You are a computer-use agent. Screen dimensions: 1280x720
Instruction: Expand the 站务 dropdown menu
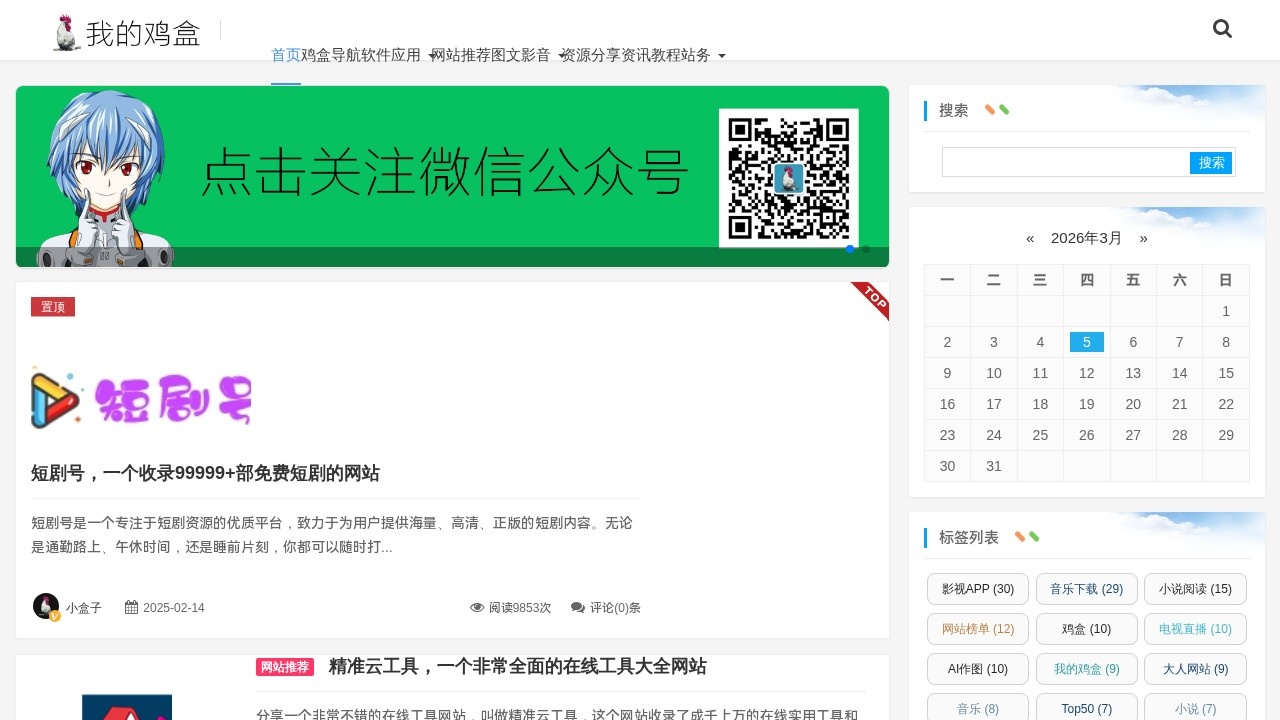696,55
